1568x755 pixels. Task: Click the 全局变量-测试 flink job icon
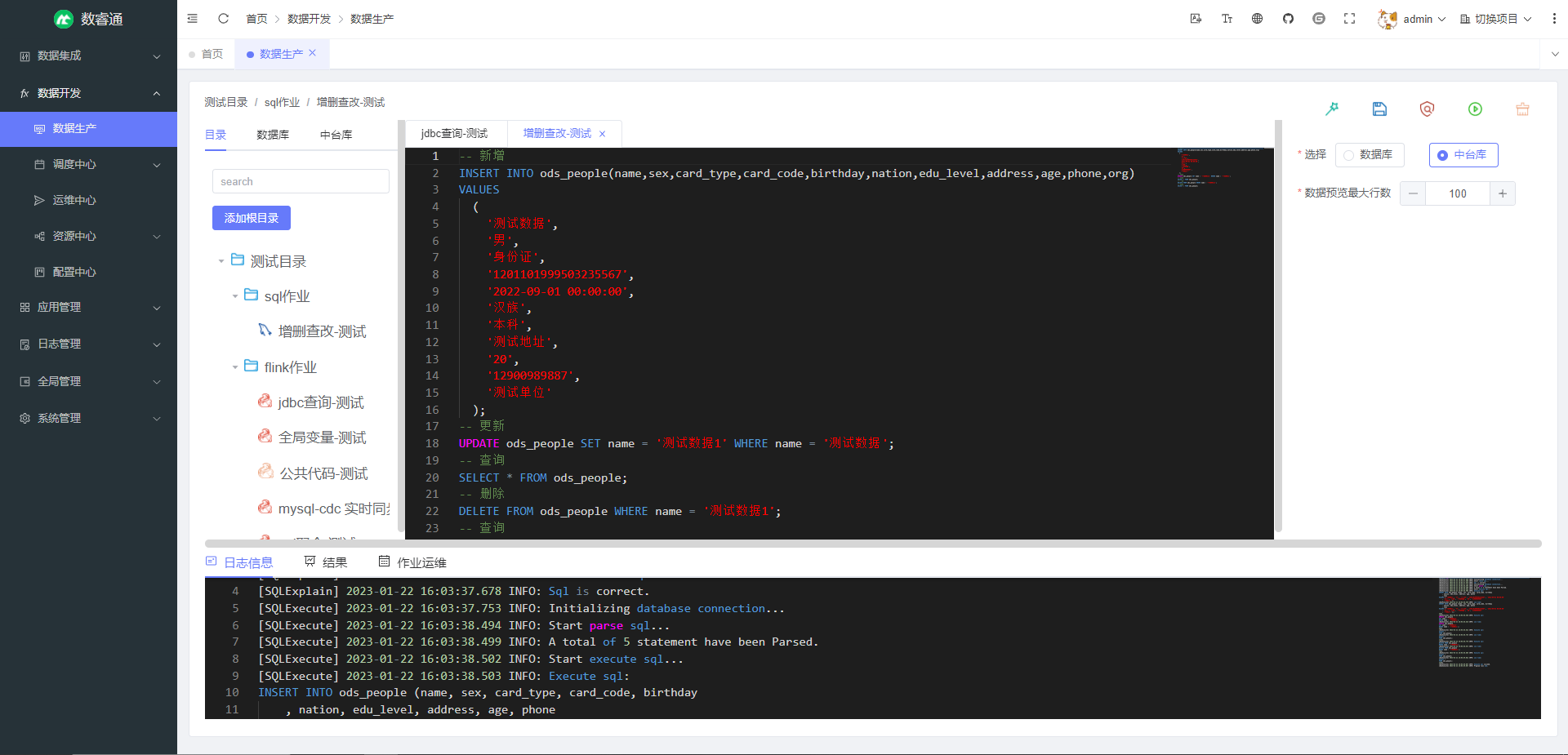pos(265,436)
